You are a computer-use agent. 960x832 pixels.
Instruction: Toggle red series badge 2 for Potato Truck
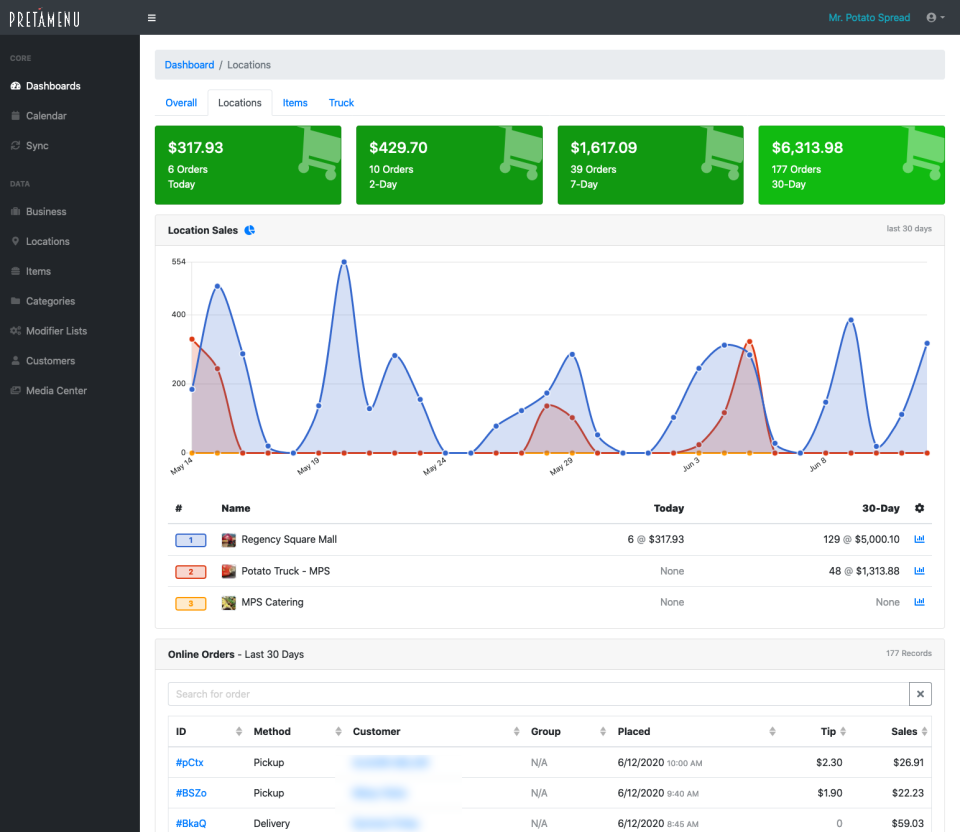pos(191,572)
